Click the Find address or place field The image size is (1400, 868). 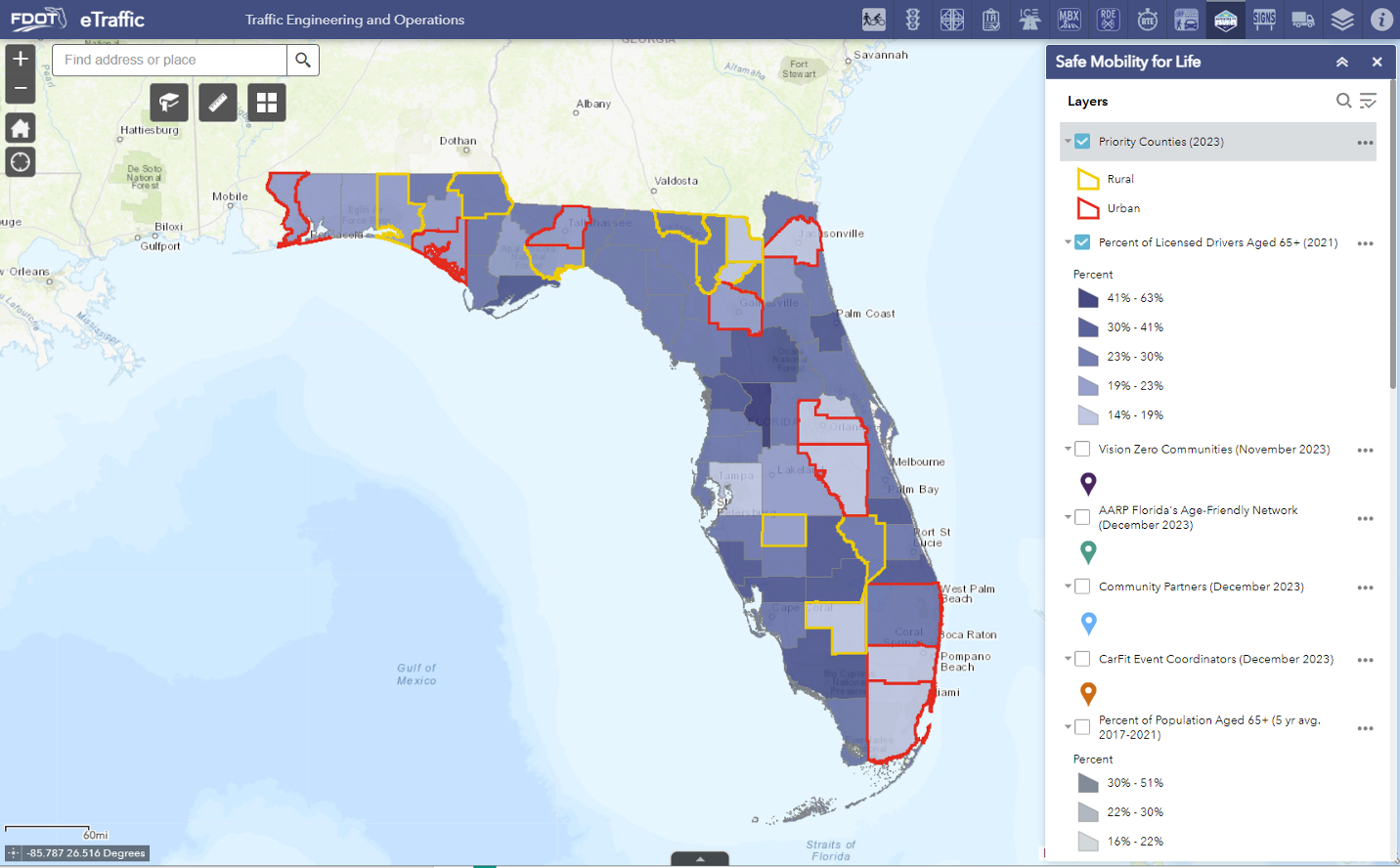pos(169,61)
